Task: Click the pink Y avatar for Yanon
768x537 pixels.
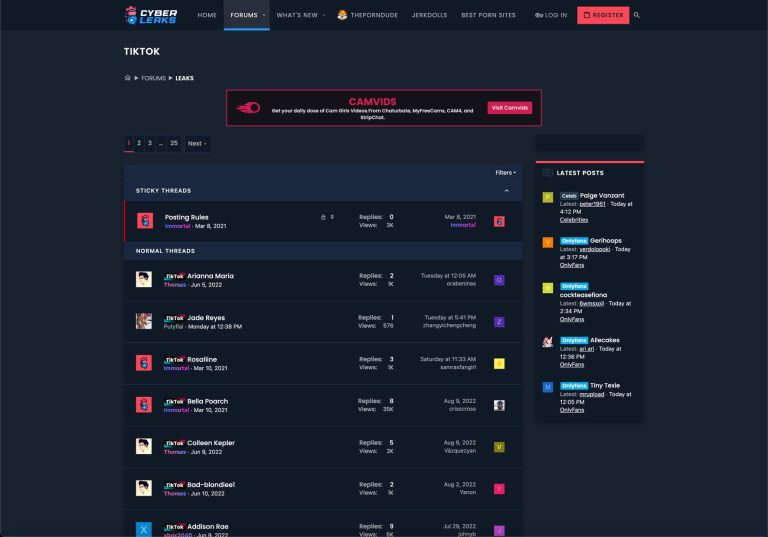Action: tap(499, 489)
